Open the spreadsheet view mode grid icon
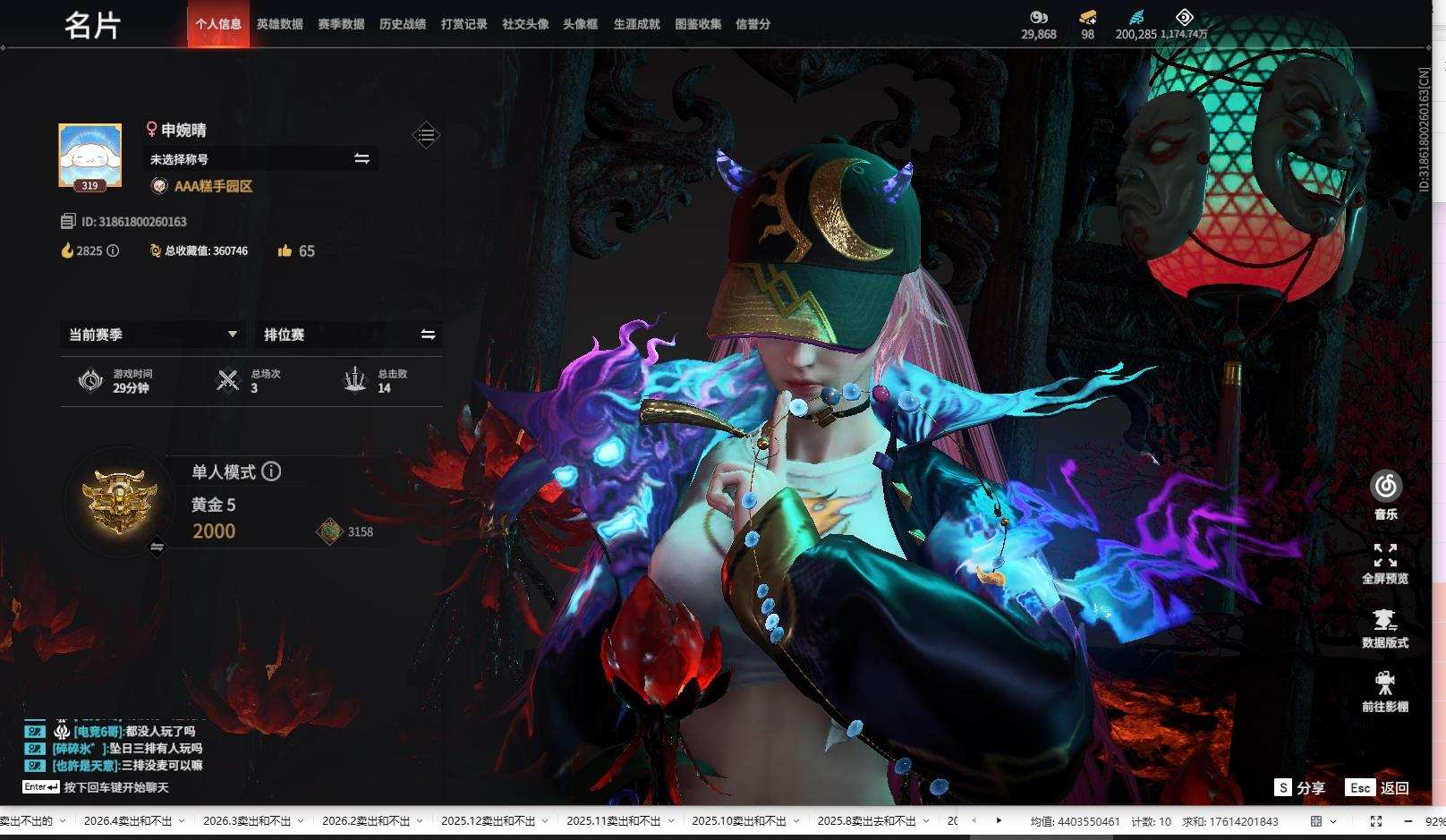The image size is (1446, 840). tap(1316, 820)
